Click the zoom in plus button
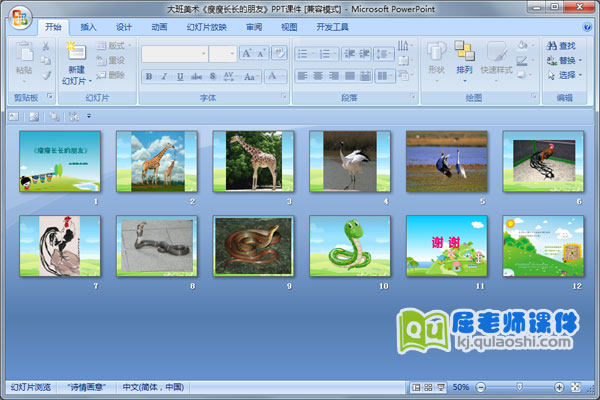The height and width of the screenshot is (400, 600). [560, 386]
